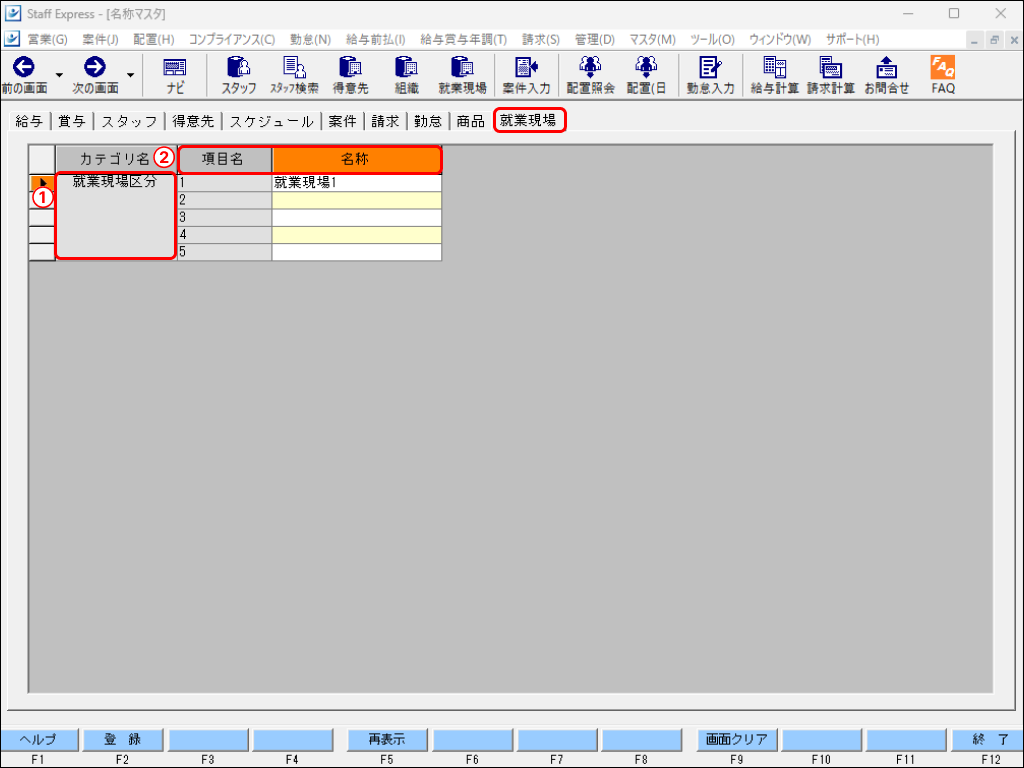Open the 案件入力 toolbar icon
This screenshot has width=1024, height=768.
526,75
